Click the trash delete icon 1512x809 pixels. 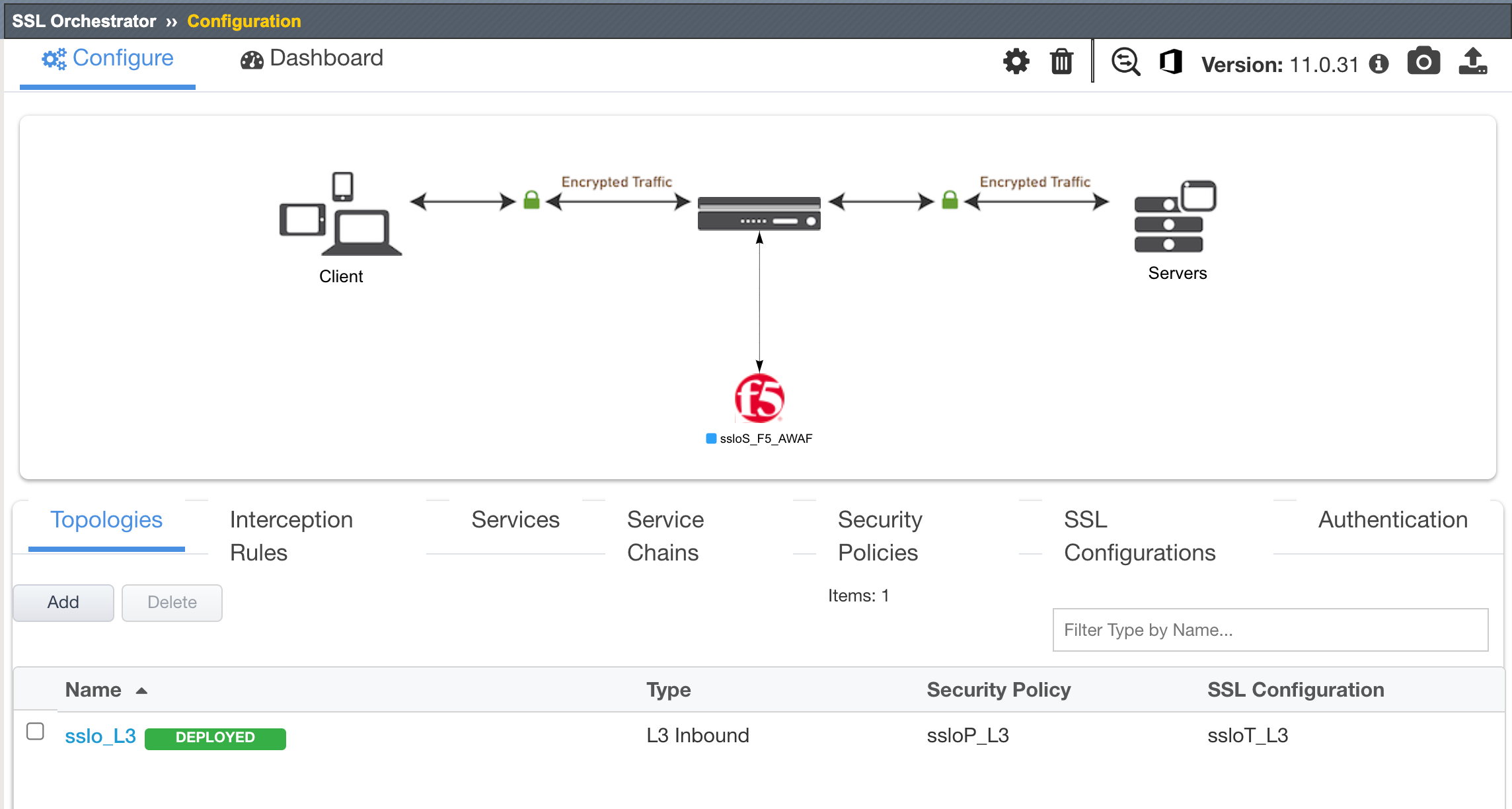point(1061,62)
